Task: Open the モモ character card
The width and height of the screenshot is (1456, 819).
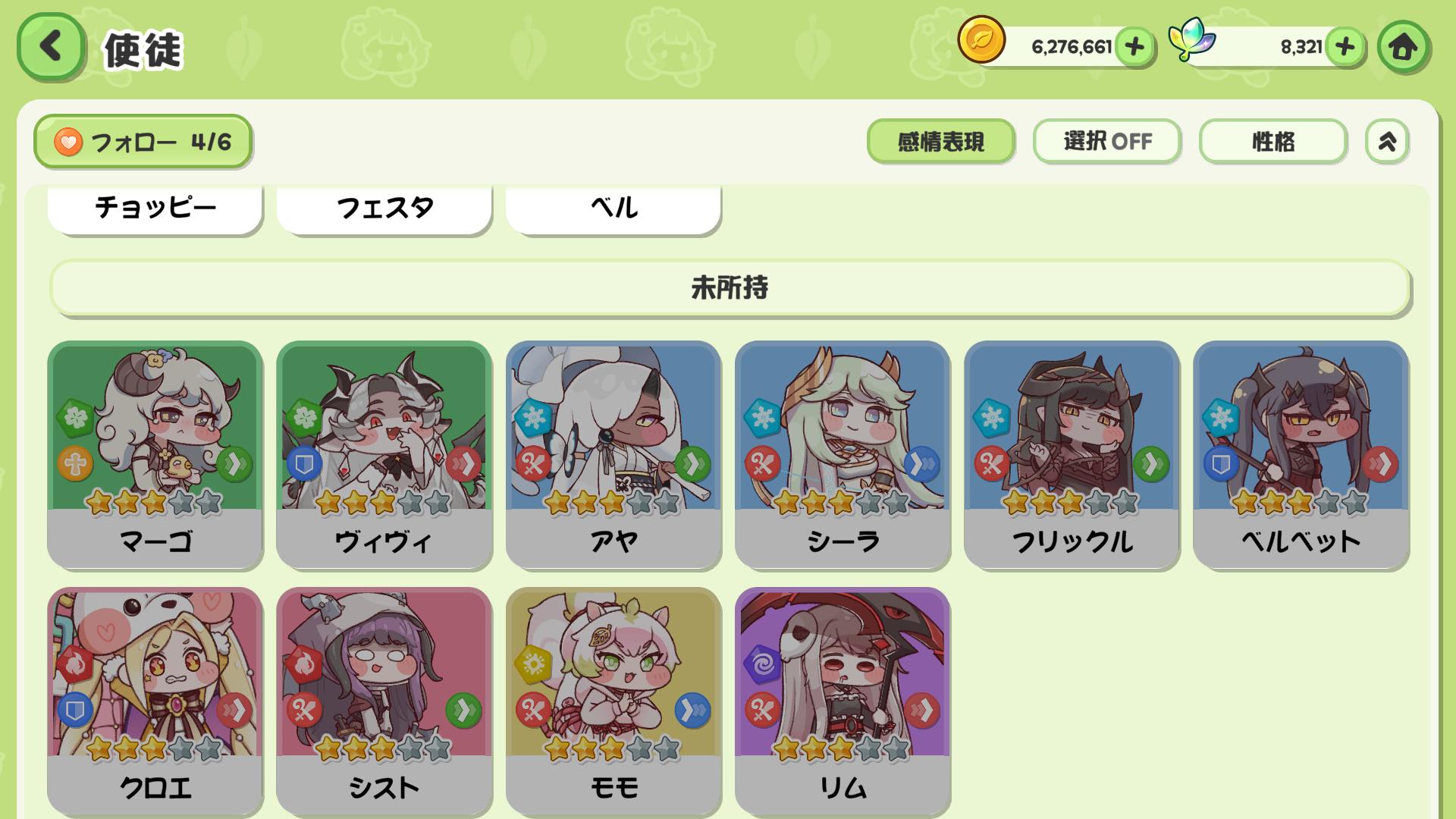Action: coord(613,701)
